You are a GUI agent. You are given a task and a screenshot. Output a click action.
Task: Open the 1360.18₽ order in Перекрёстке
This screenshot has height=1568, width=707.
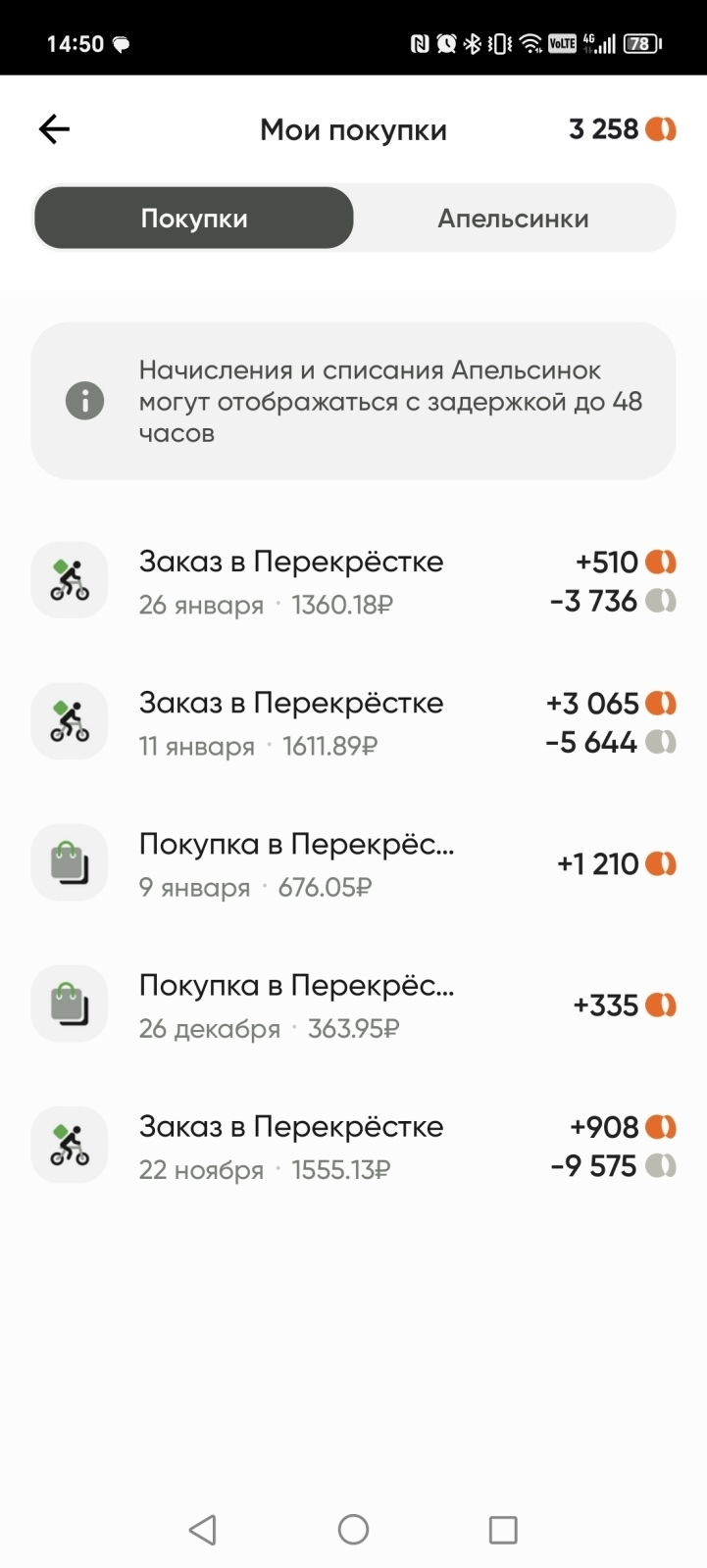[291, 582]
